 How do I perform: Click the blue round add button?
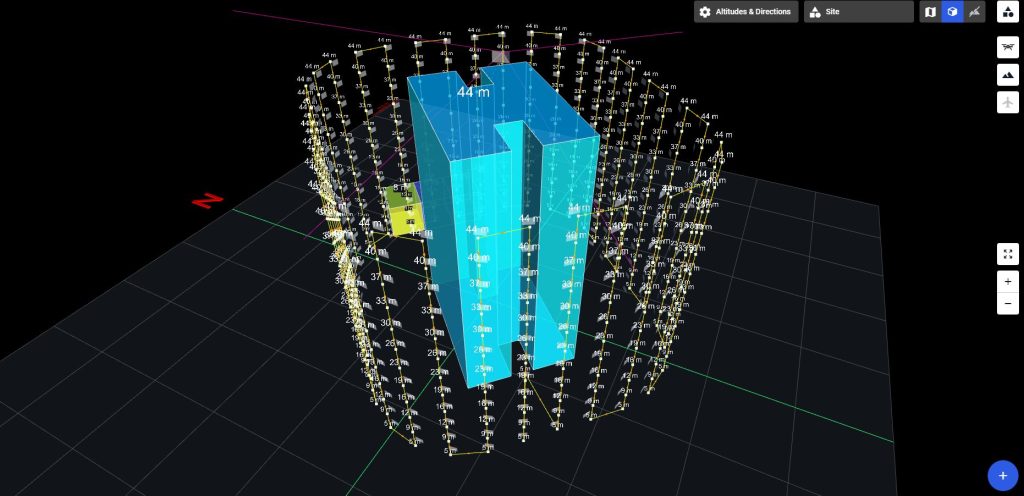(x=1002, y=475)
